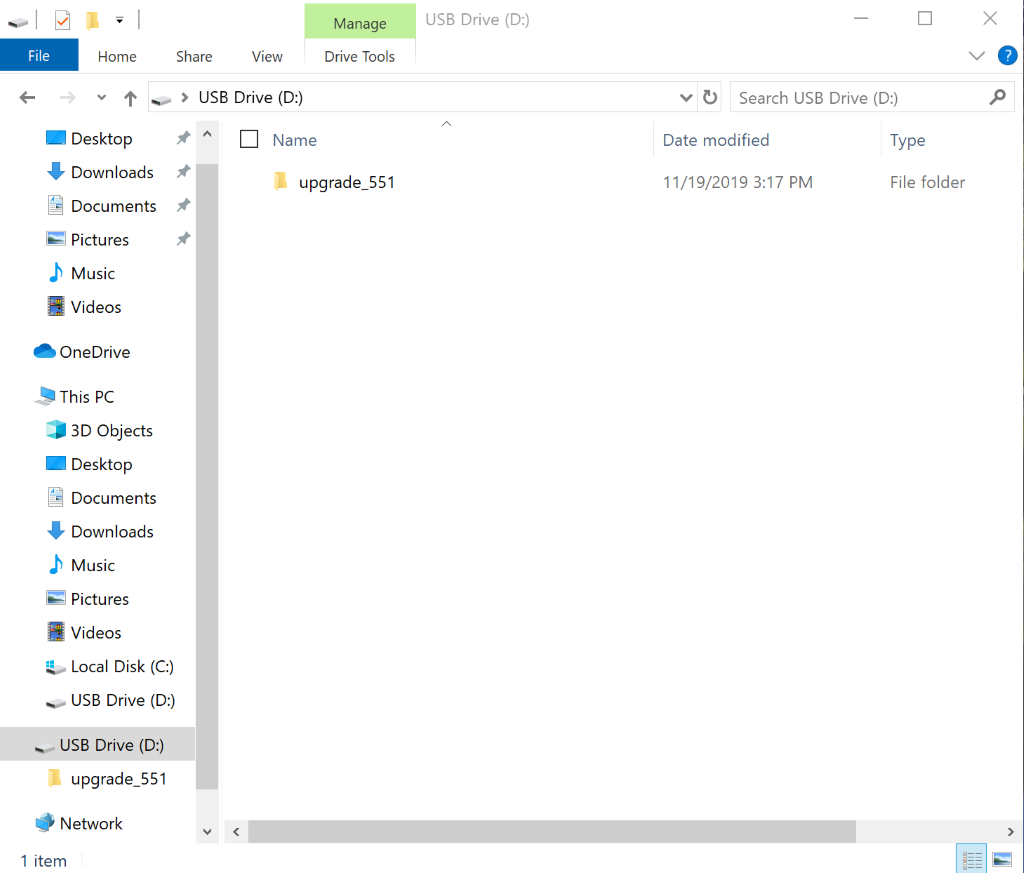The image size is (1024, 873).
Task: Open USB Drive (D:) under This PC
Action: pyautogui.click(x=123, y=700)
